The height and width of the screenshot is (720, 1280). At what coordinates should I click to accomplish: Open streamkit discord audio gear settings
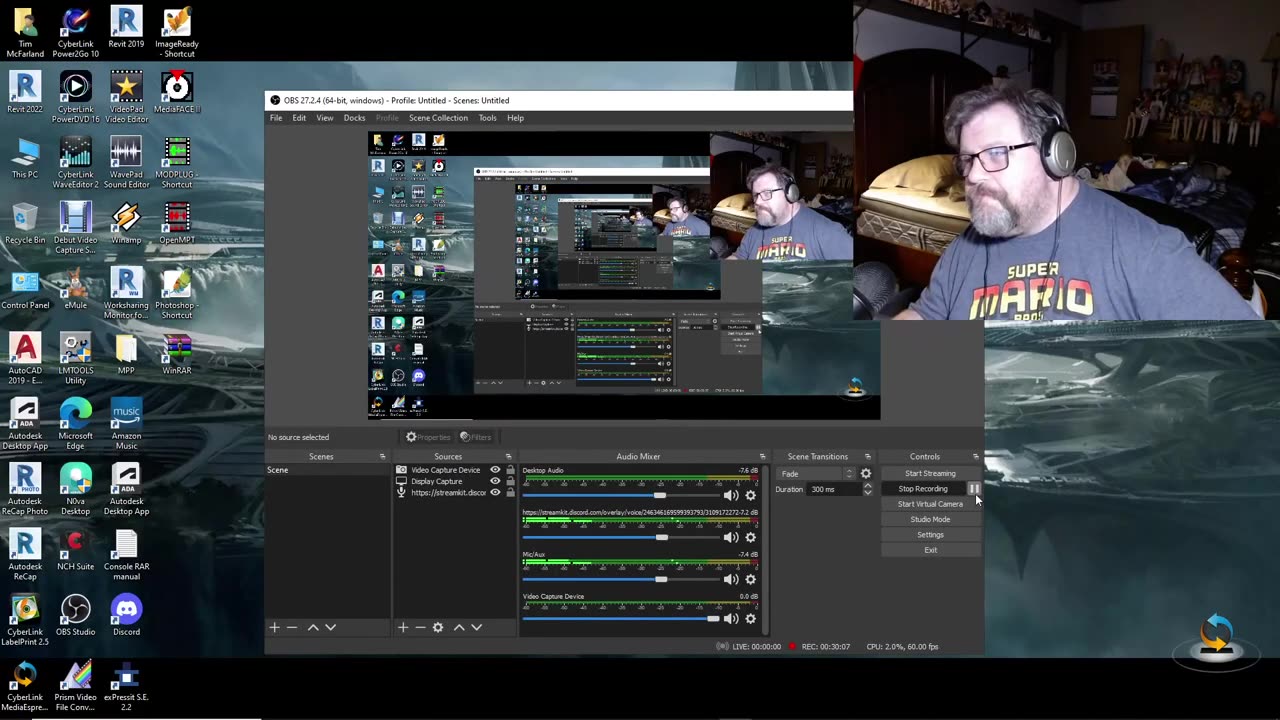click(751, 537)
